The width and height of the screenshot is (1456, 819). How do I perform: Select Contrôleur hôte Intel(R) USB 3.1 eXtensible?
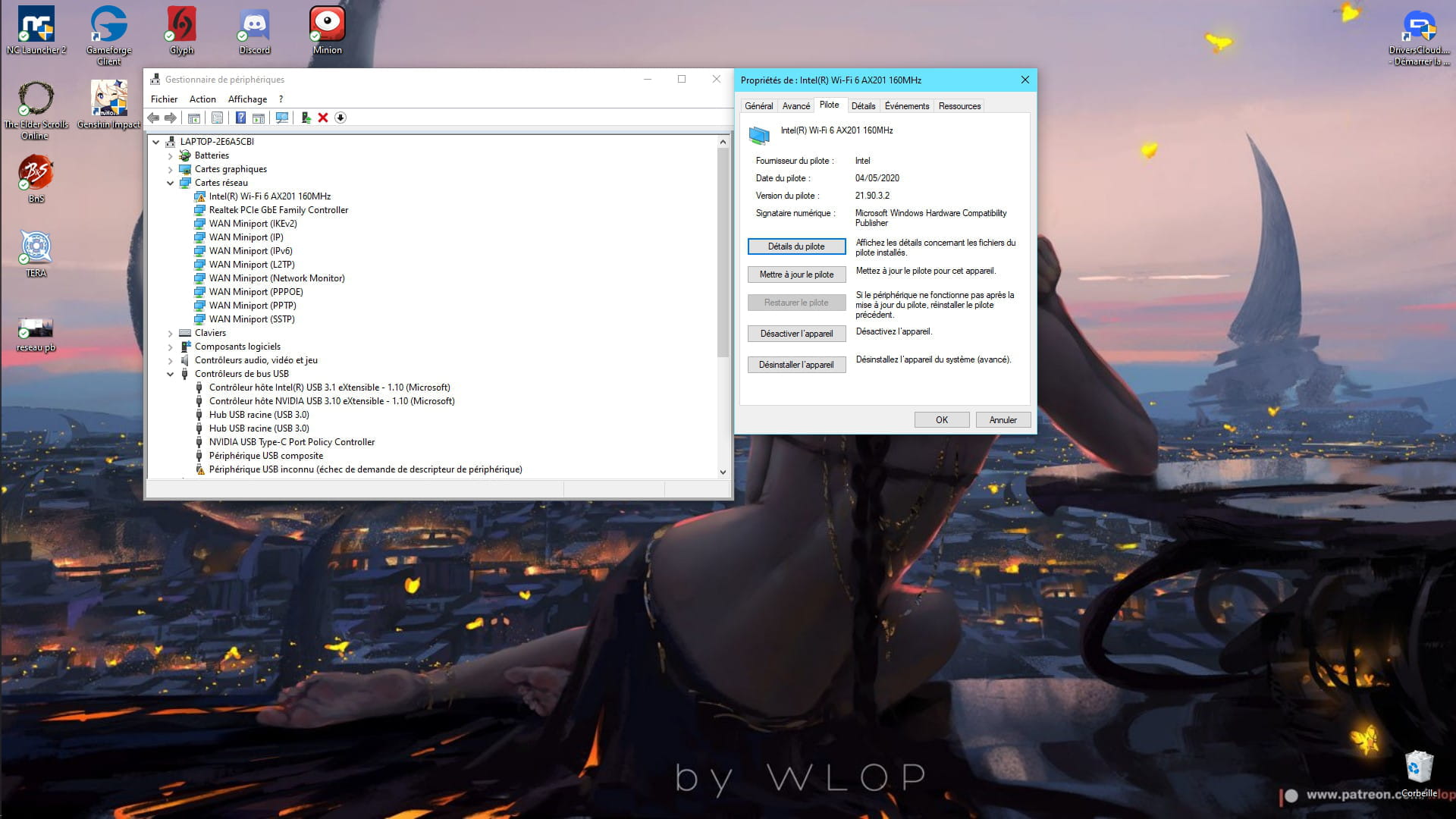[330, 388]
